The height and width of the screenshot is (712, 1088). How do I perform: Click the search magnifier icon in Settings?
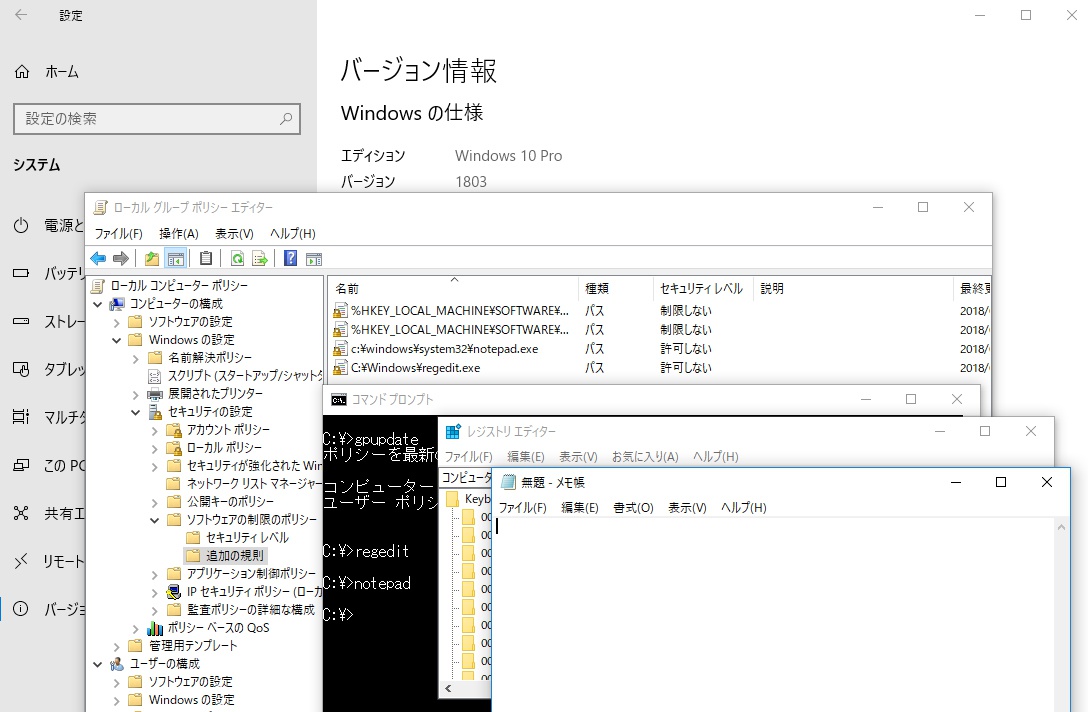[286, 119]
